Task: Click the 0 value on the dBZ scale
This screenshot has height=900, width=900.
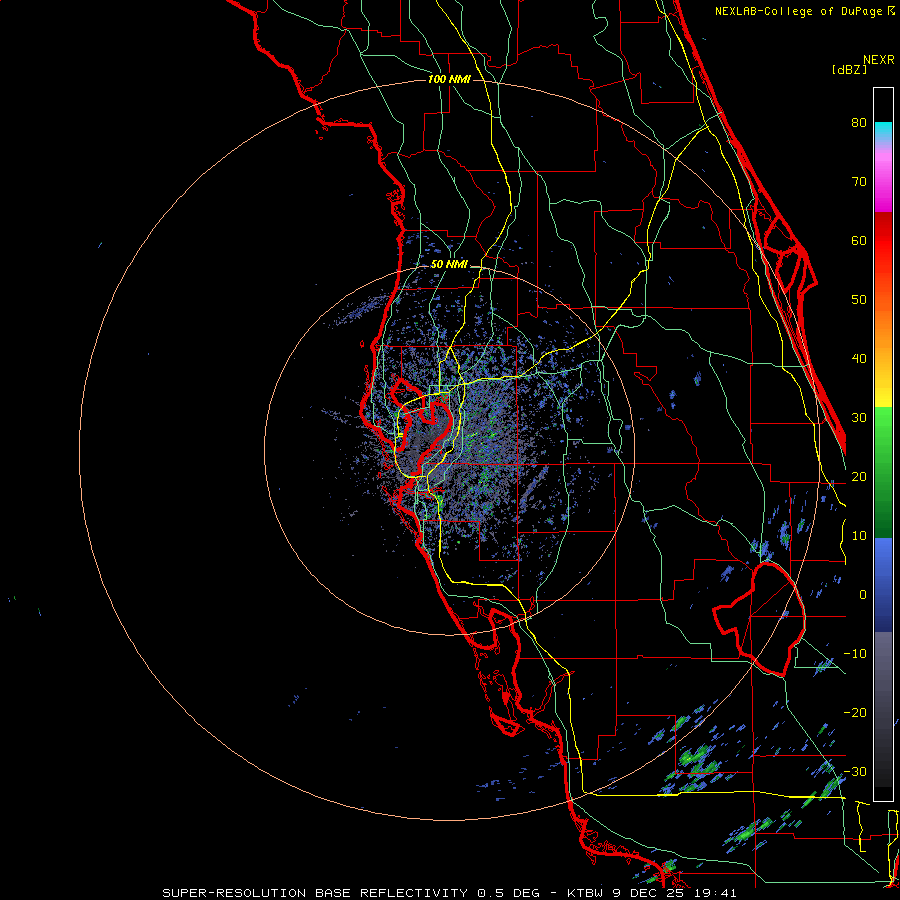Action: [863, 595]
